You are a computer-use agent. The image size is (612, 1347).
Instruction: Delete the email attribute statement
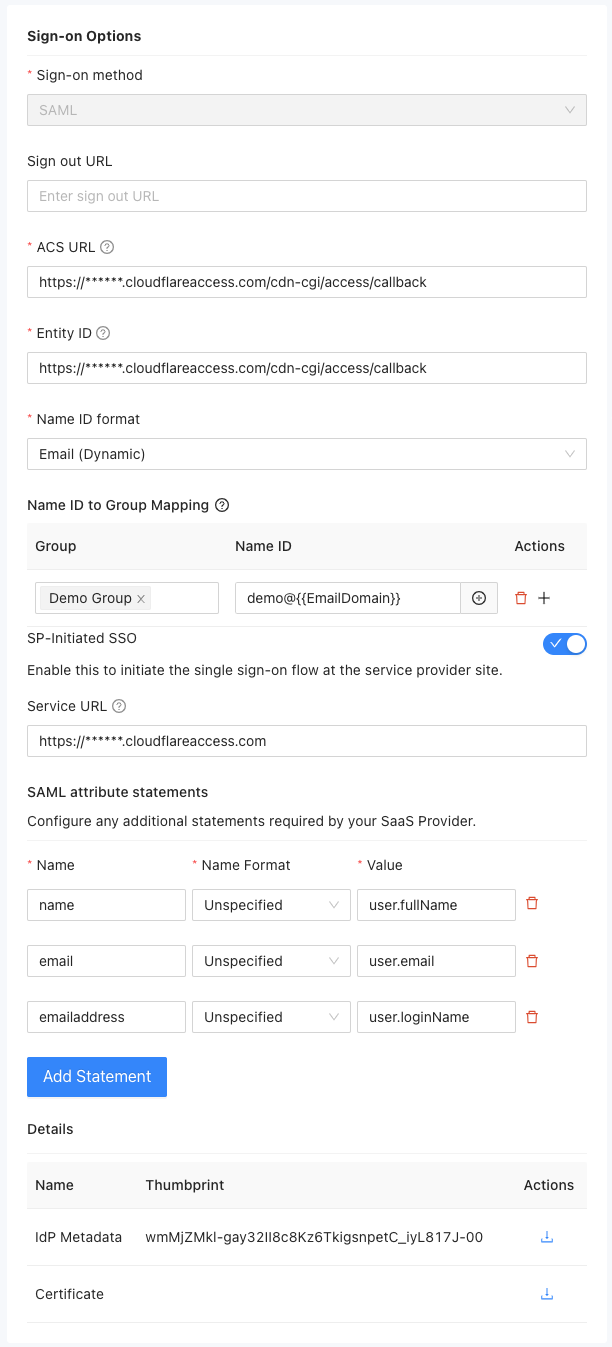pos(532,961)
